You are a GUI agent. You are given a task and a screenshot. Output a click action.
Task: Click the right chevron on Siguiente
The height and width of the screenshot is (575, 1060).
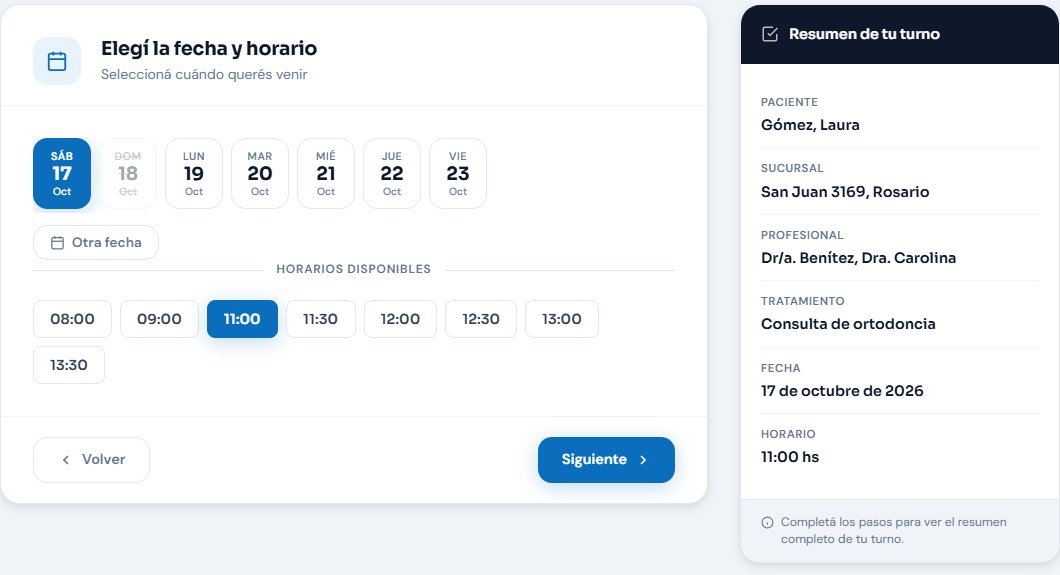pyautogui.click(x=643, y=459)
